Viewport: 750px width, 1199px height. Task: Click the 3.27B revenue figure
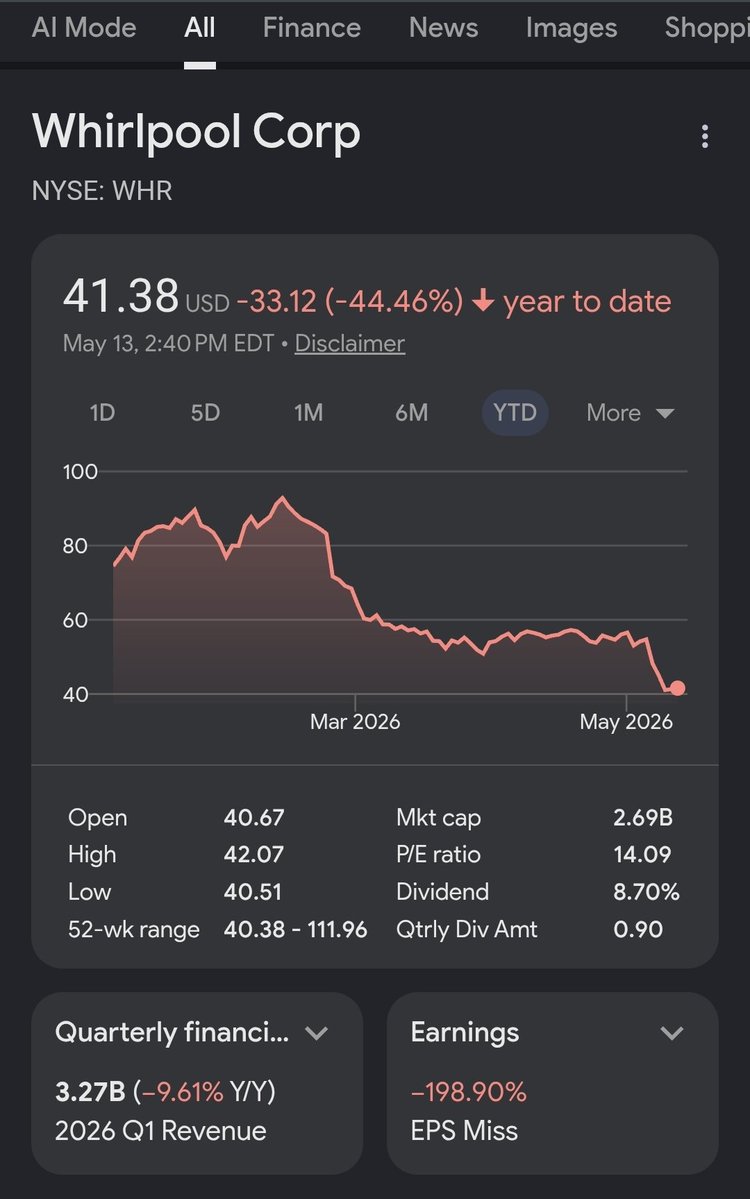pyautogui.click(x=89, y=1091)
